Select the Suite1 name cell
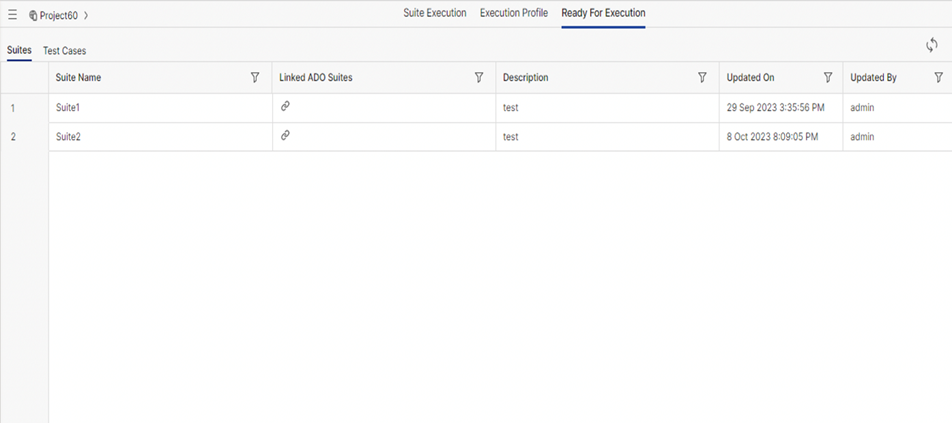The width and height of the screenshot is (952, 423). [x=68, y=107]
